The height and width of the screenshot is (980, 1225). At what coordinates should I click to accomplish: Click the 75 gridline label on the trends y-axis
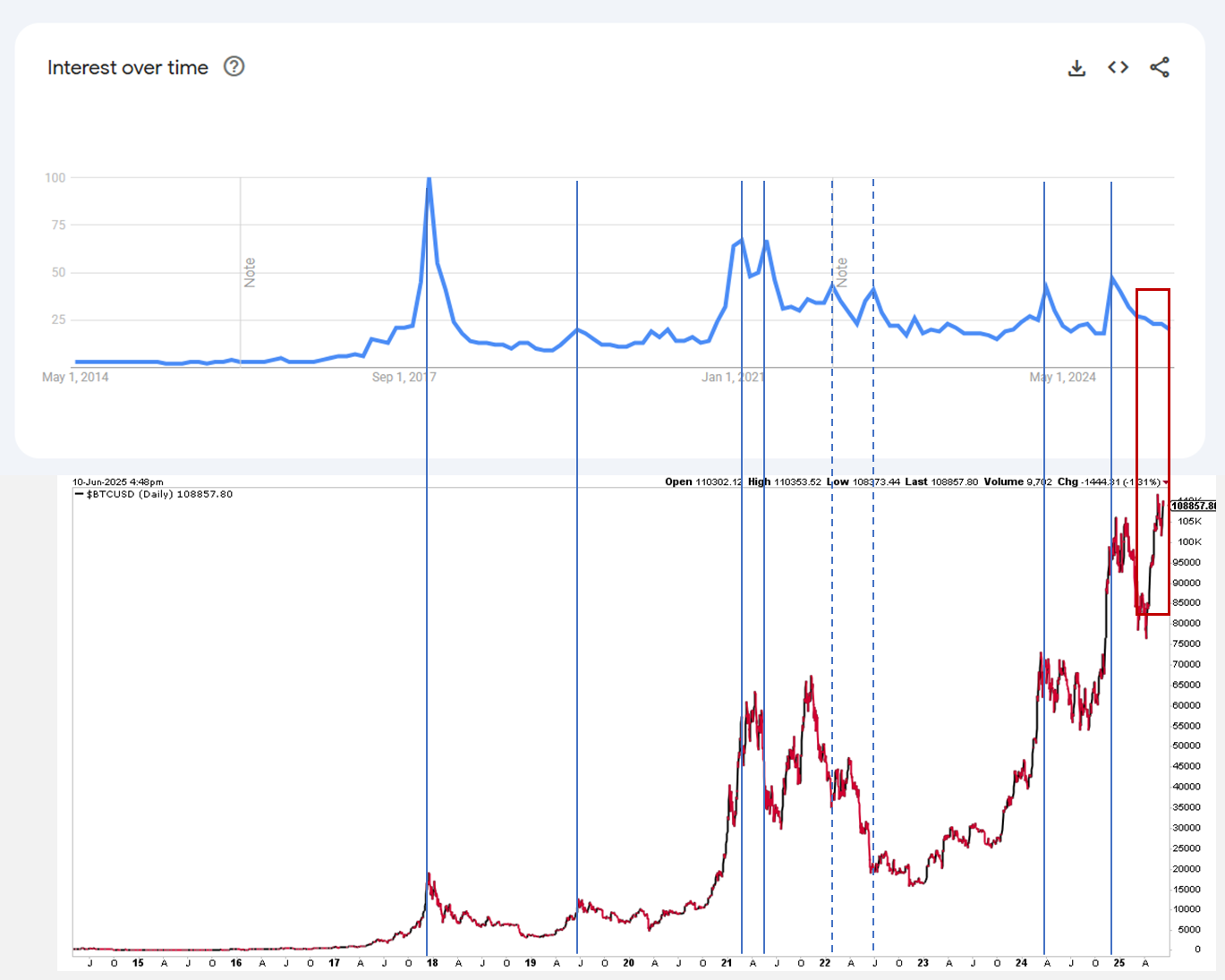point(58,225)
